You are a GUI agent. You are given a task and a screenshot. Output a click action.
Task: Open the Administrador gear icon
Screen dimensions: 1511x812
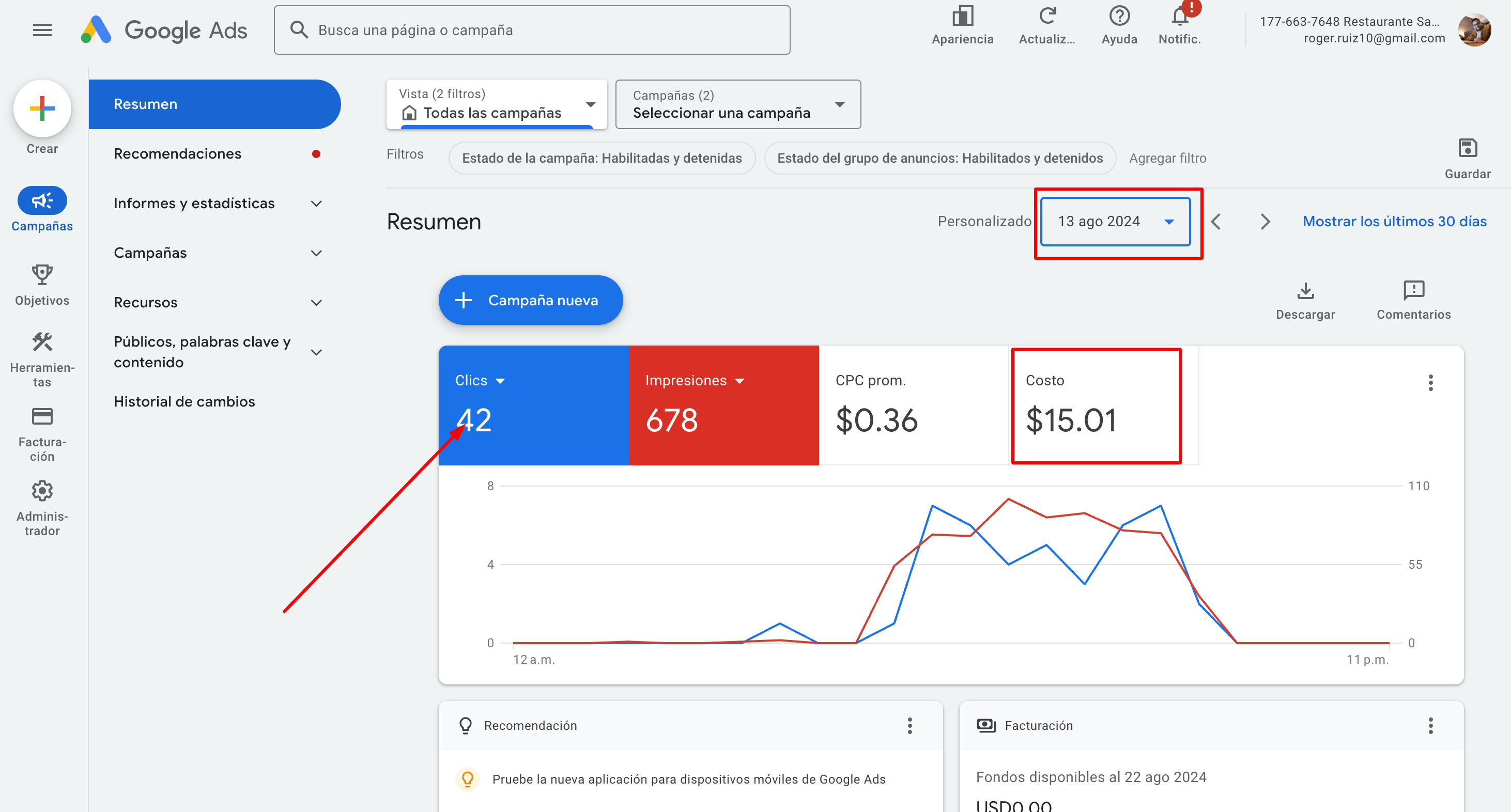pyautogui.click(x=42, y=491)
